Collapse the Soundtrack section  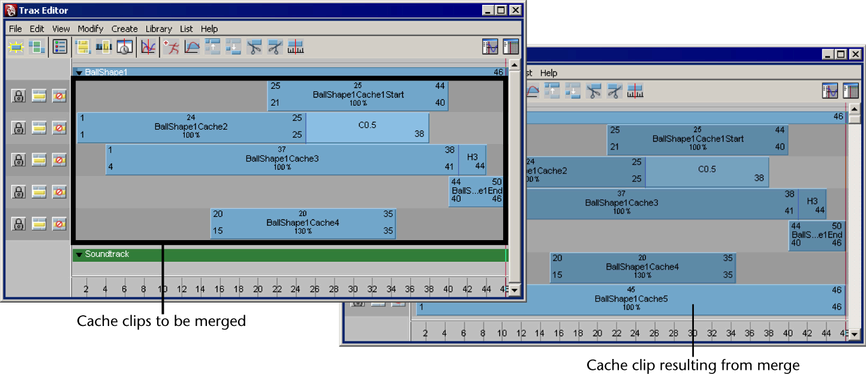click(x=79, y=255)
